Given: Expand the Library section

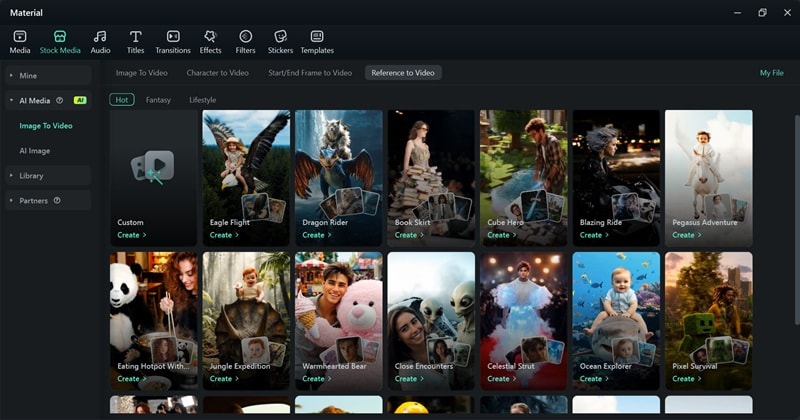Looking at the screenshot, I should [11, 176].
